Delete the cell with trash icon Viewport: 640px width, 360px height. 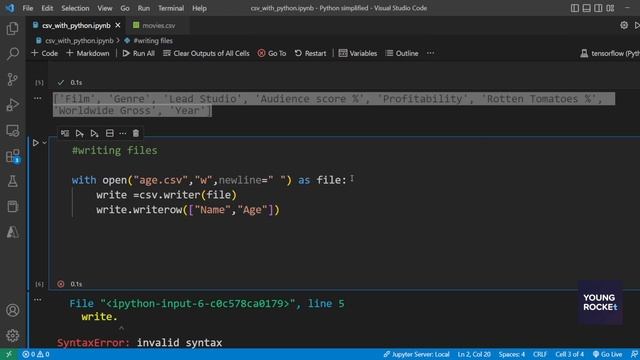pos(136,133)
